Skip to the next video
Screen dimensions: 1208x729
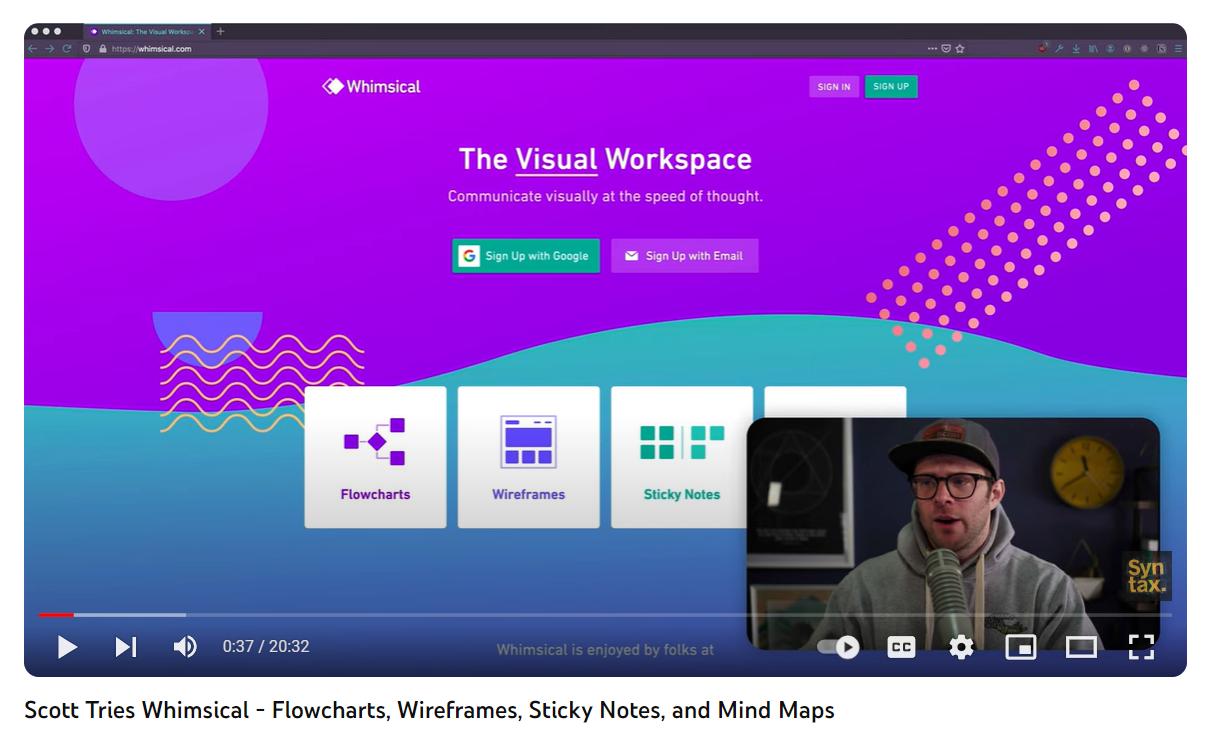[126, 647]
